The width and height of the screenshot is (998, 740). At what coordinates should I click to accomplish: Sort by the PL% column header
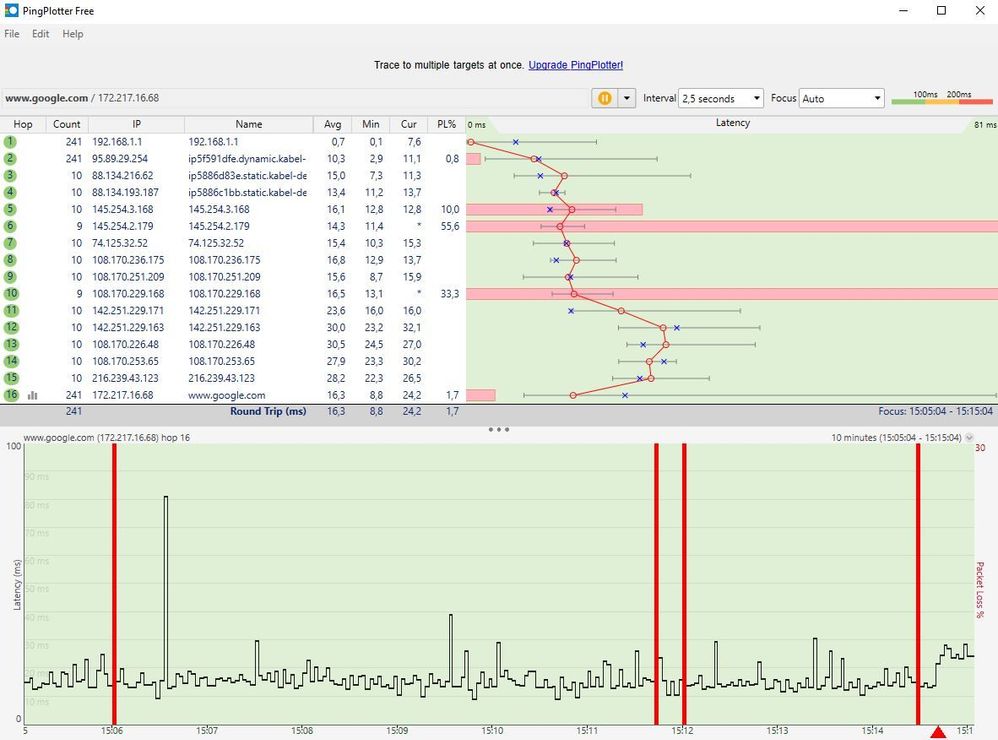click(445, 124)
